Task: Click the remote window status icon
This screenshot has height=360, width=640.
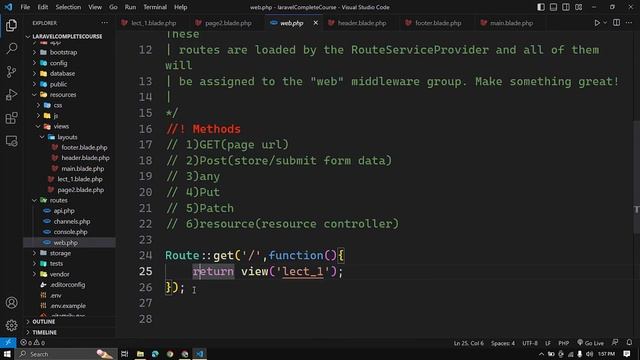Action: pyautogui.click(x=8, y=342)
